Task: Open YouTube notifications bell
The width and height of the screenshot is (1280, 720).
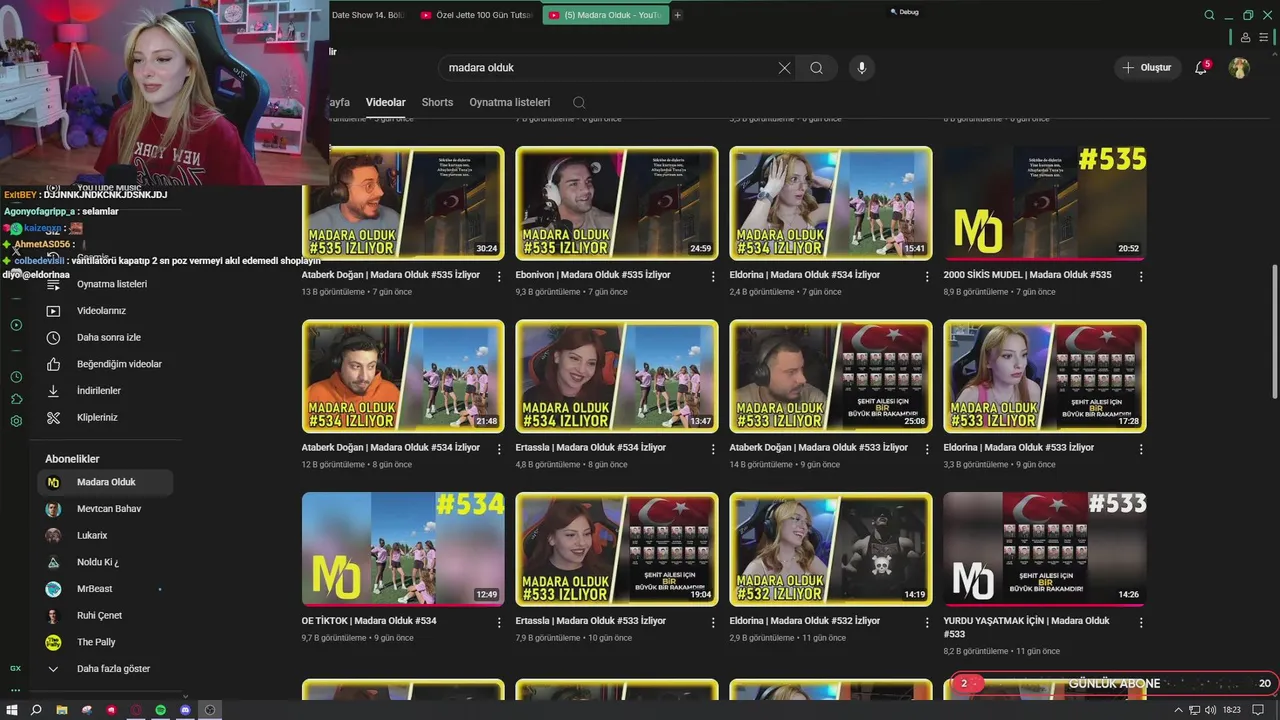Action: (x=1201, y=68)
